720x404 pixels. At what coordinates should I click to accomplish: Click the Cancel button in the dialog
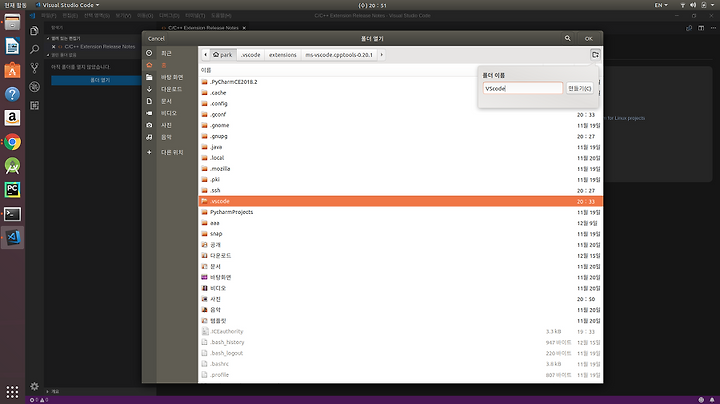[156, 39]
